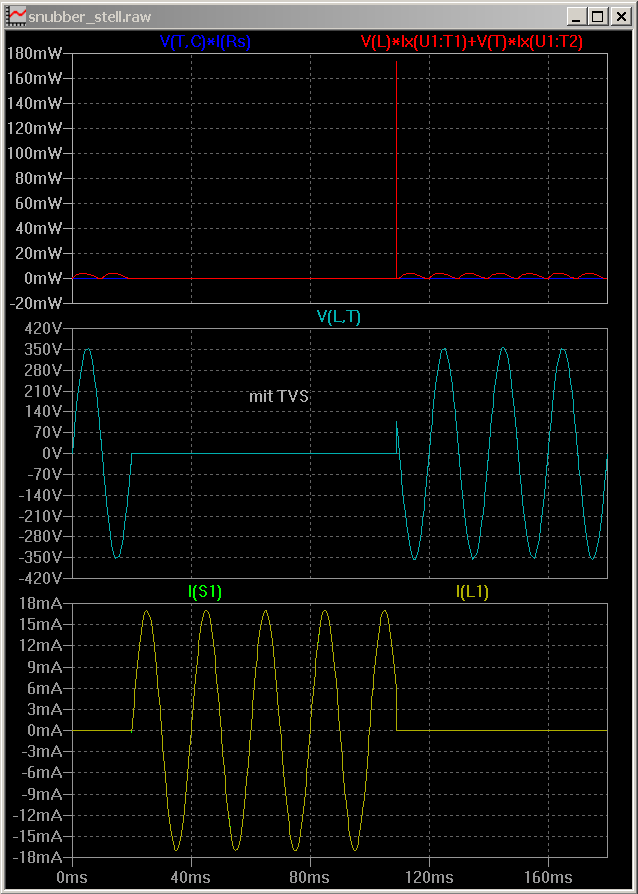The image size is (638, 894).
Task: Click the 100mW power axis label
Action: click(x=35, y=153)
